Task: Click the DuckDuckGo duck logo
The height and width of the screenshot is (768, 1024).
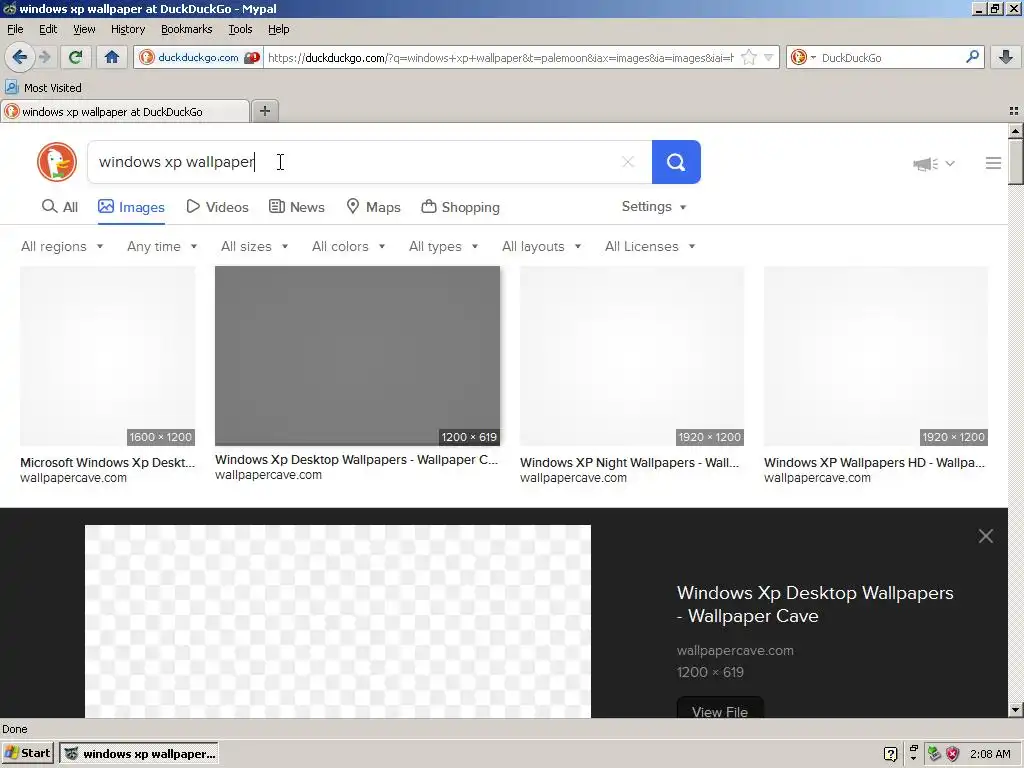Action: tap(57, 162)
